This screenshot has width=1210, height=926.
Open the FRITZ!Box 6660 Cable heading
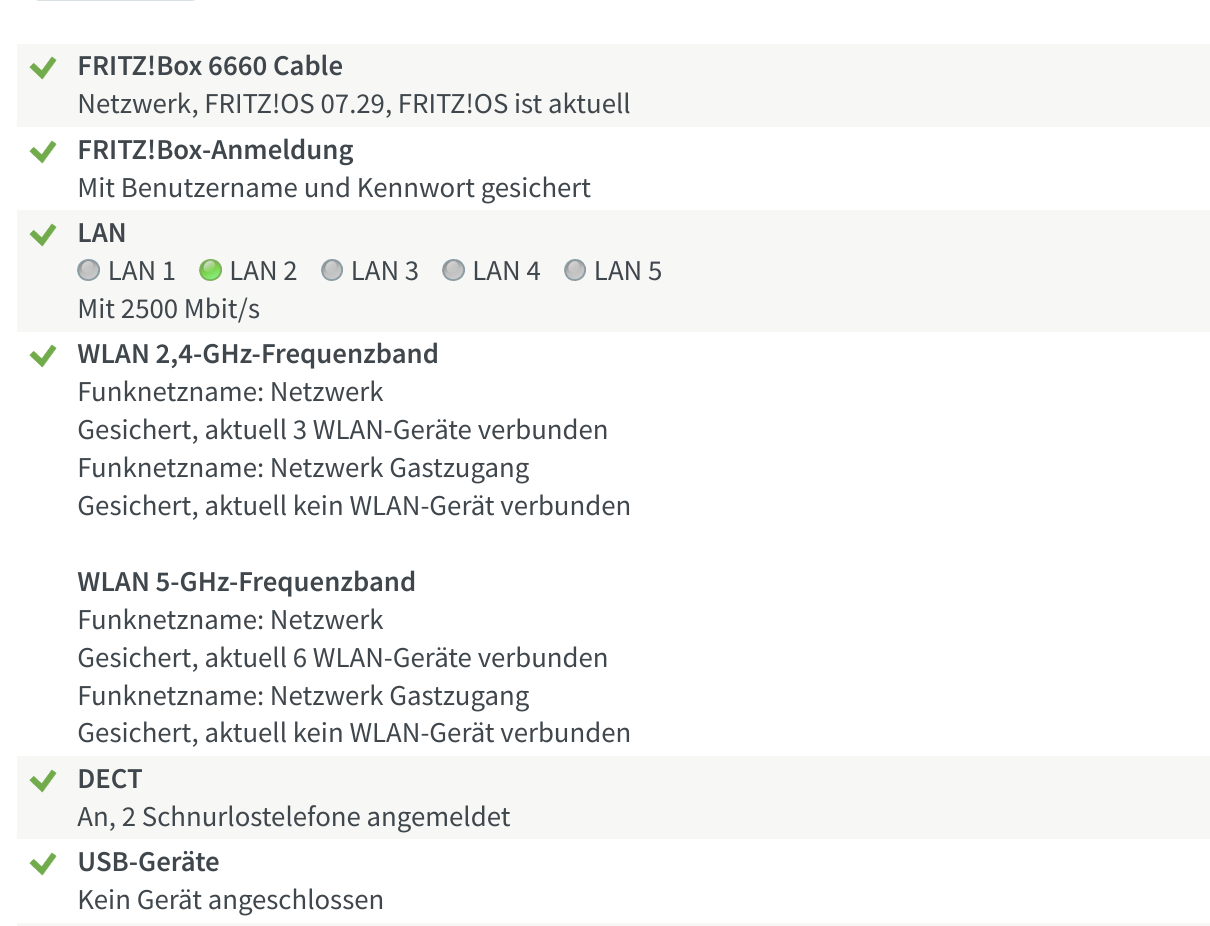pos(210,67)
